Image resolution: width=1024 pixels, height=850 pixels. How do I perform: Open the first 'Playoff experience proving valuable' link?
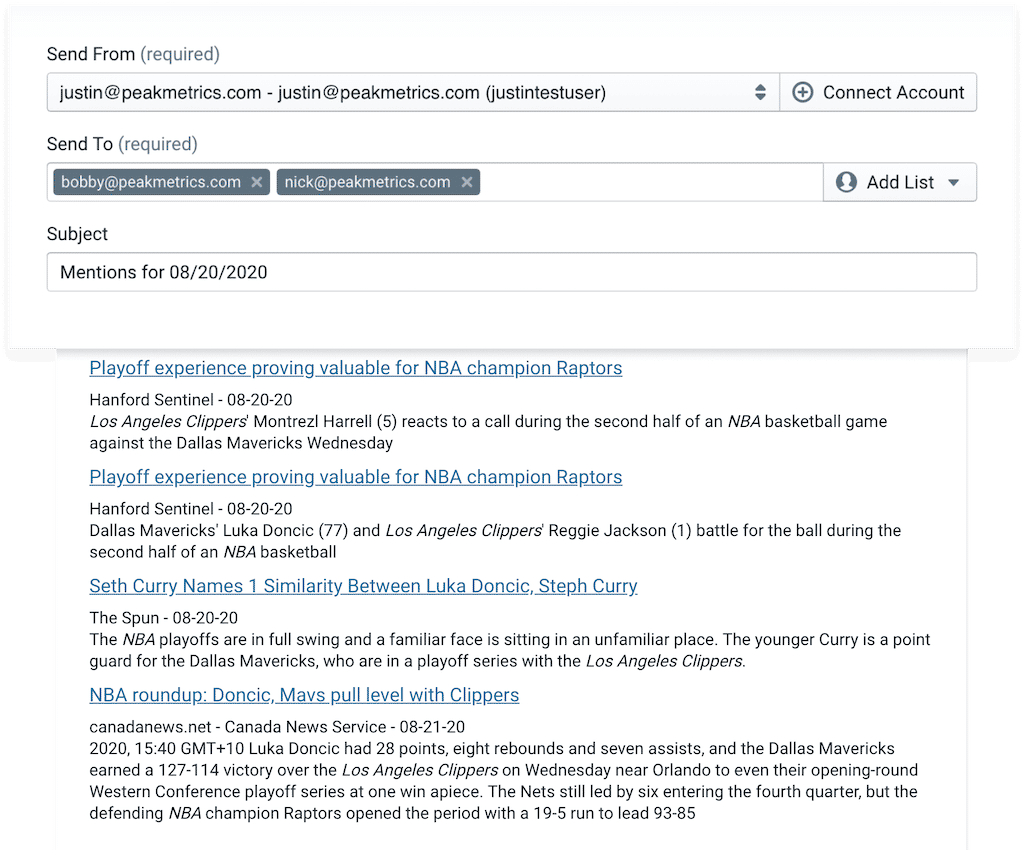point(355,368)
